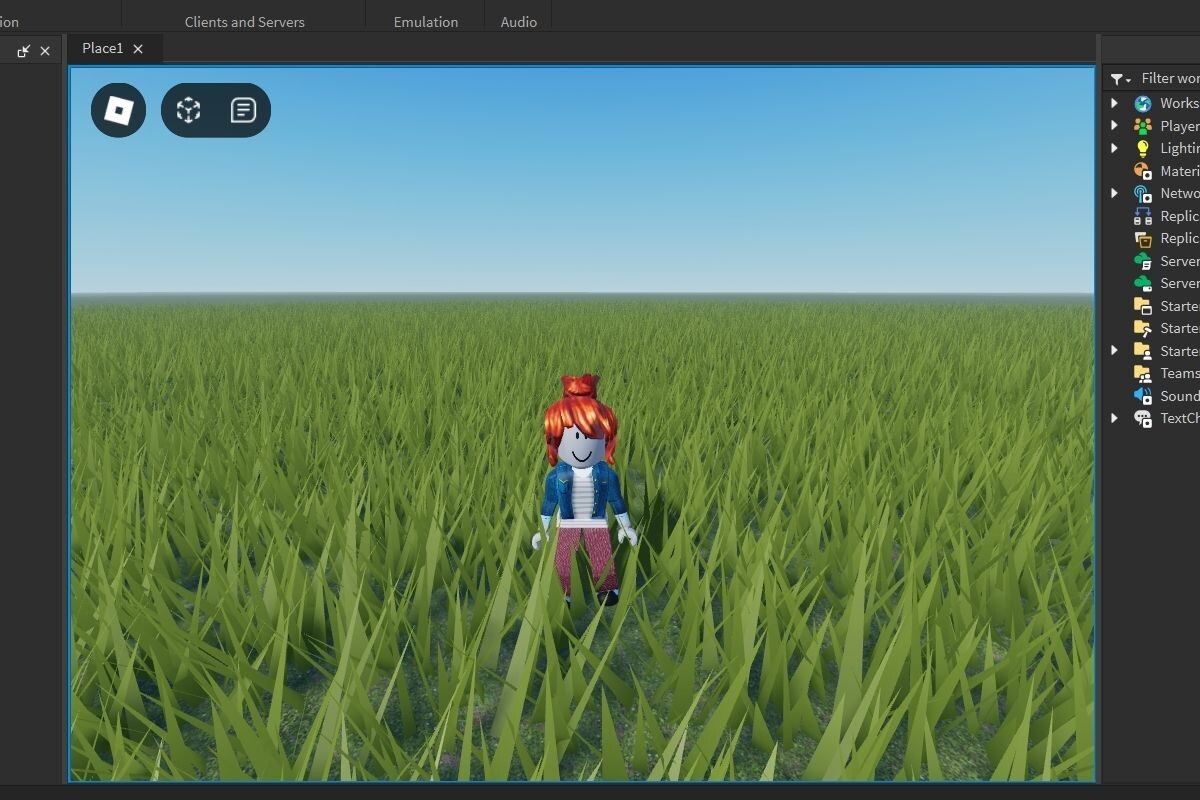Expand the StarterPlayer tree node
The height and width of the screenshot is (800, 1200).
(1115, 351)
